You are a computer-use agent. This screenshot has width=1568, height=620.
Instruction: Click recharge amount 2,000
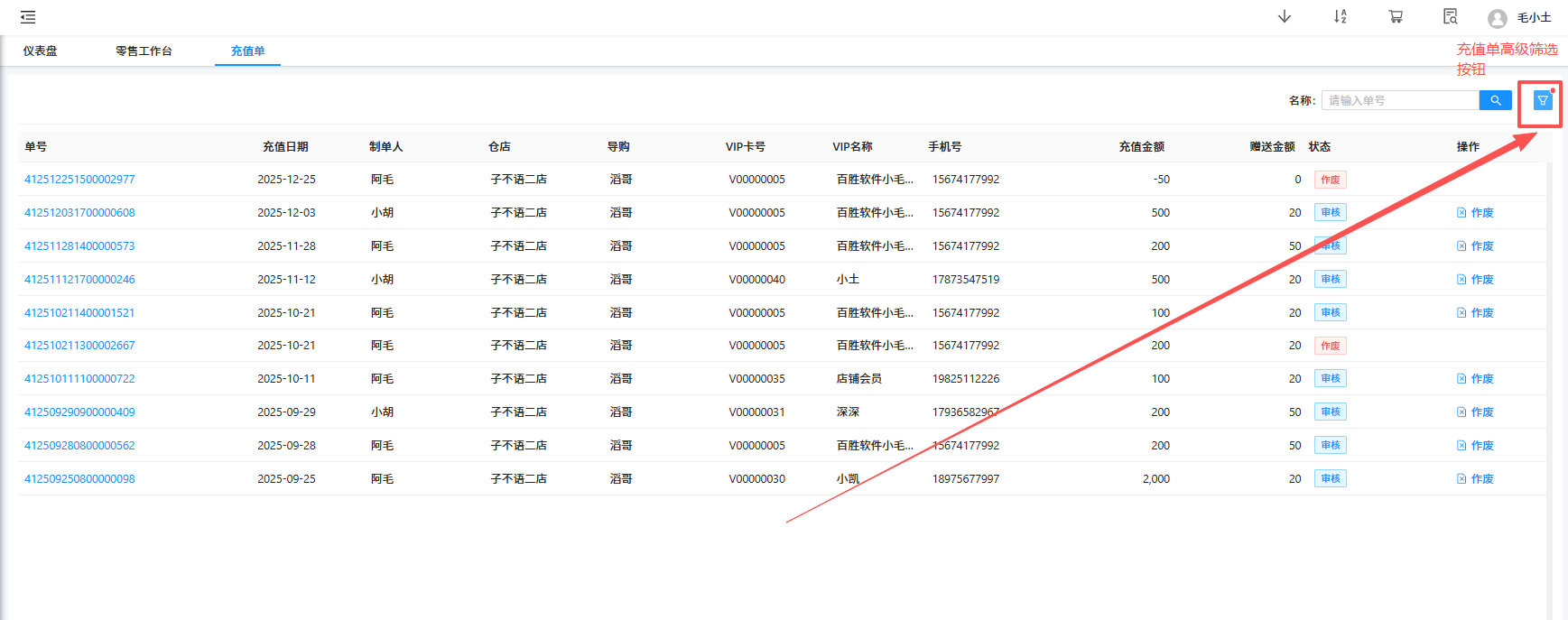(1156, 478)
